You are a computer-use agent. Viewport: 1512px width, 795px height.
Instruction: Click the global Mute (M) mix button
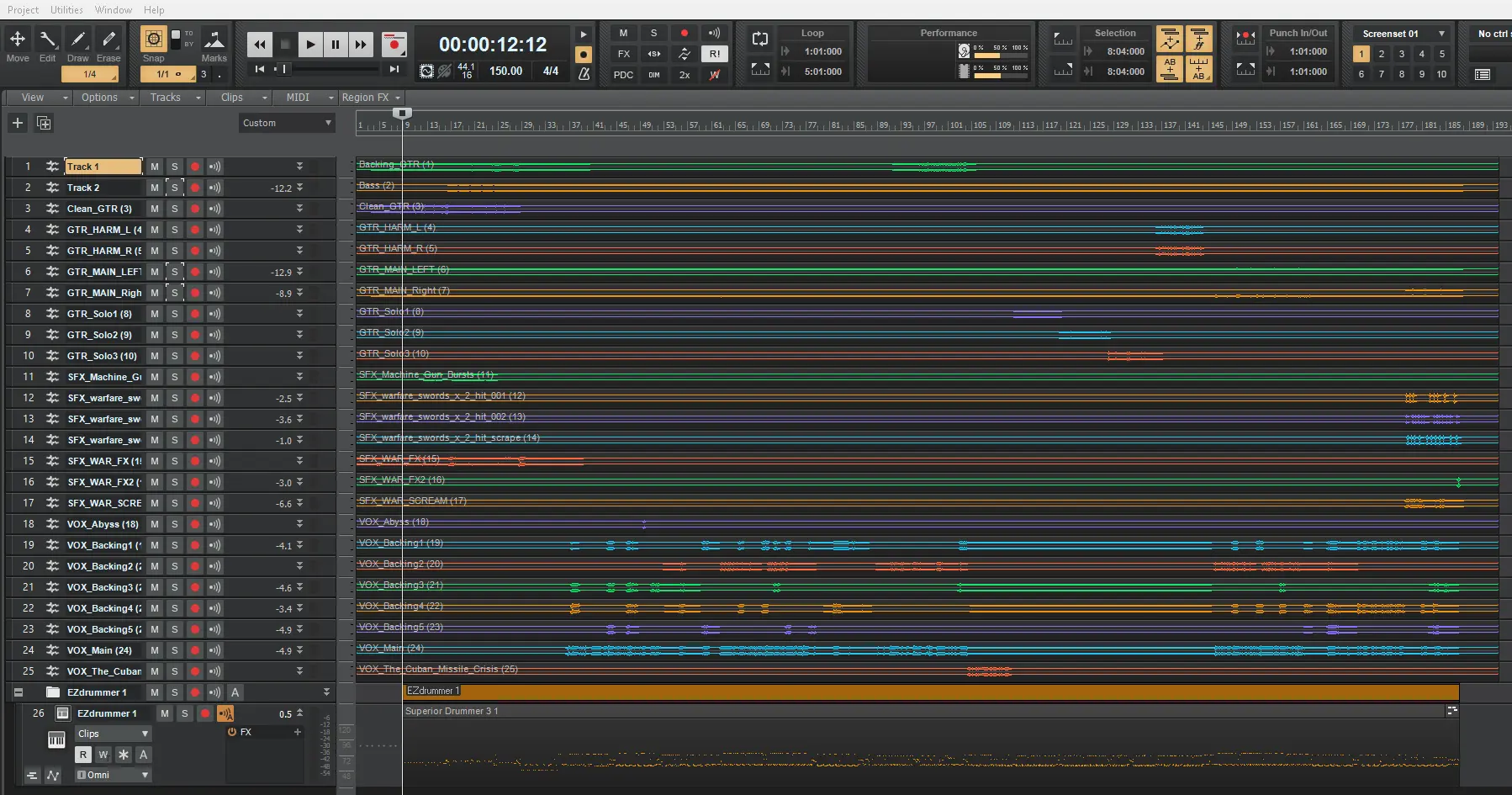(x=624, y=33)
